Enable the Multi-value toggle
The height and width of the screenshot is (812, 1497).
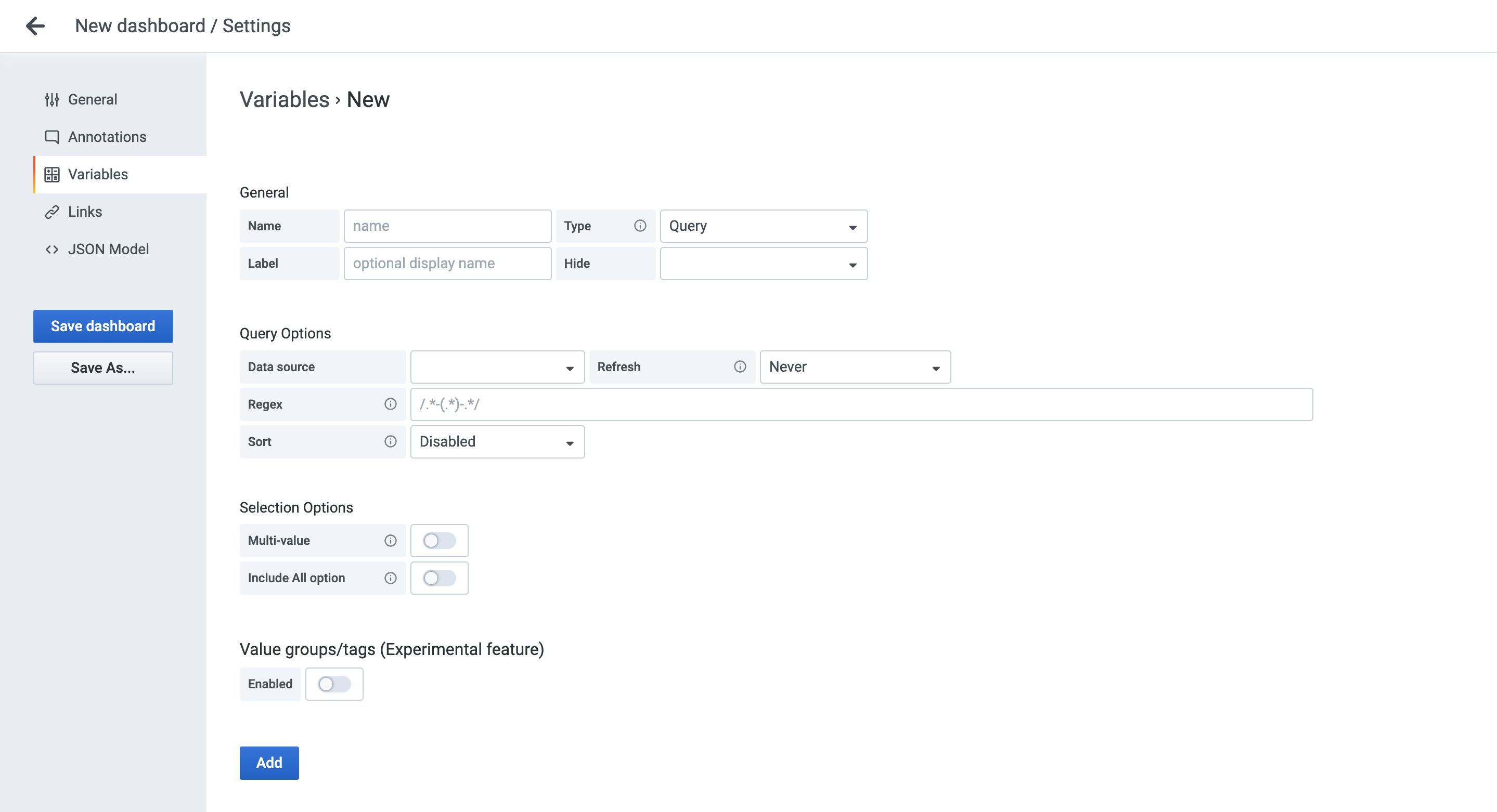coord(439,541)
